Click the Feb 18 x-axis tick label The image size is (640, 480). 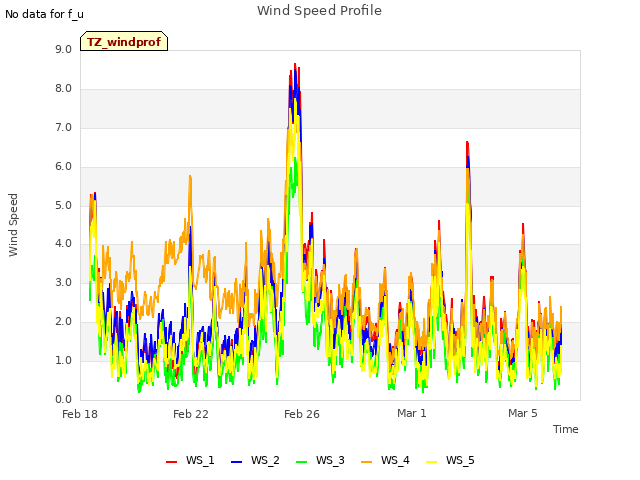(80, 414)
